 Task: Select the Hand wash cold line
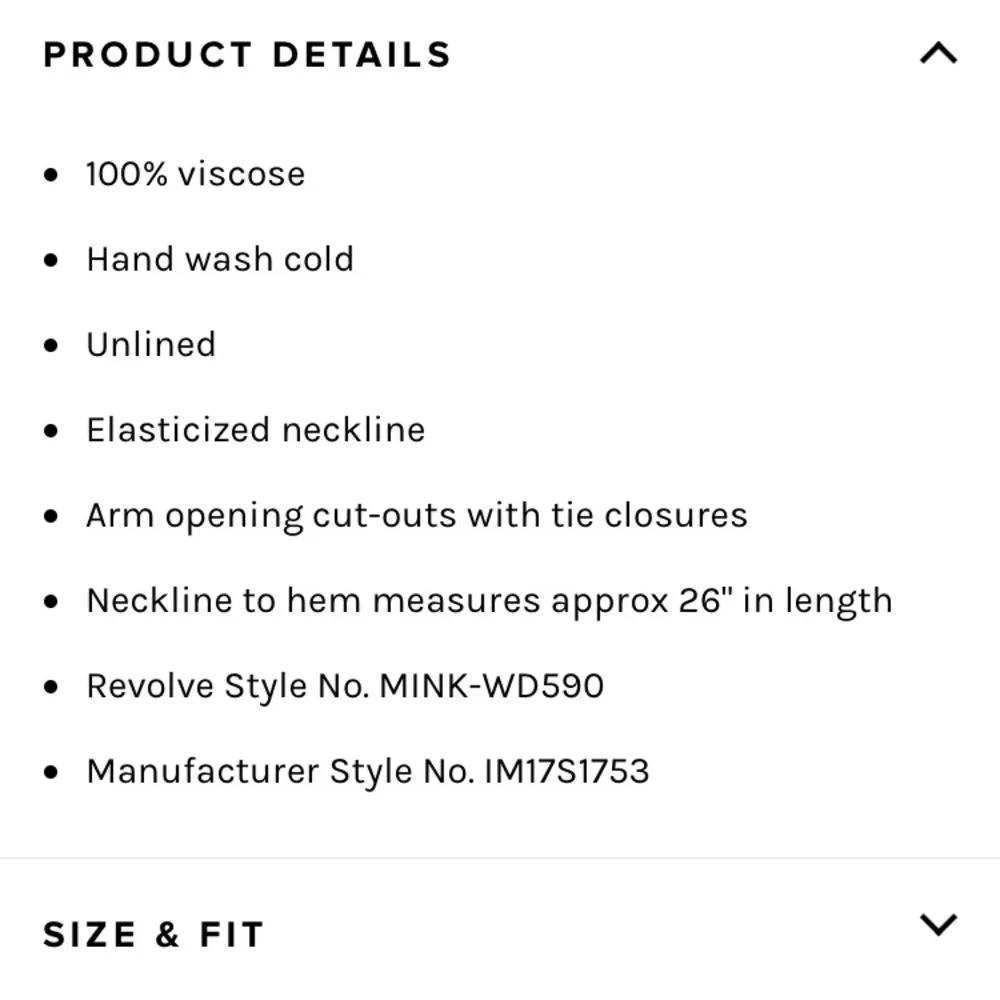click(220, 260)
